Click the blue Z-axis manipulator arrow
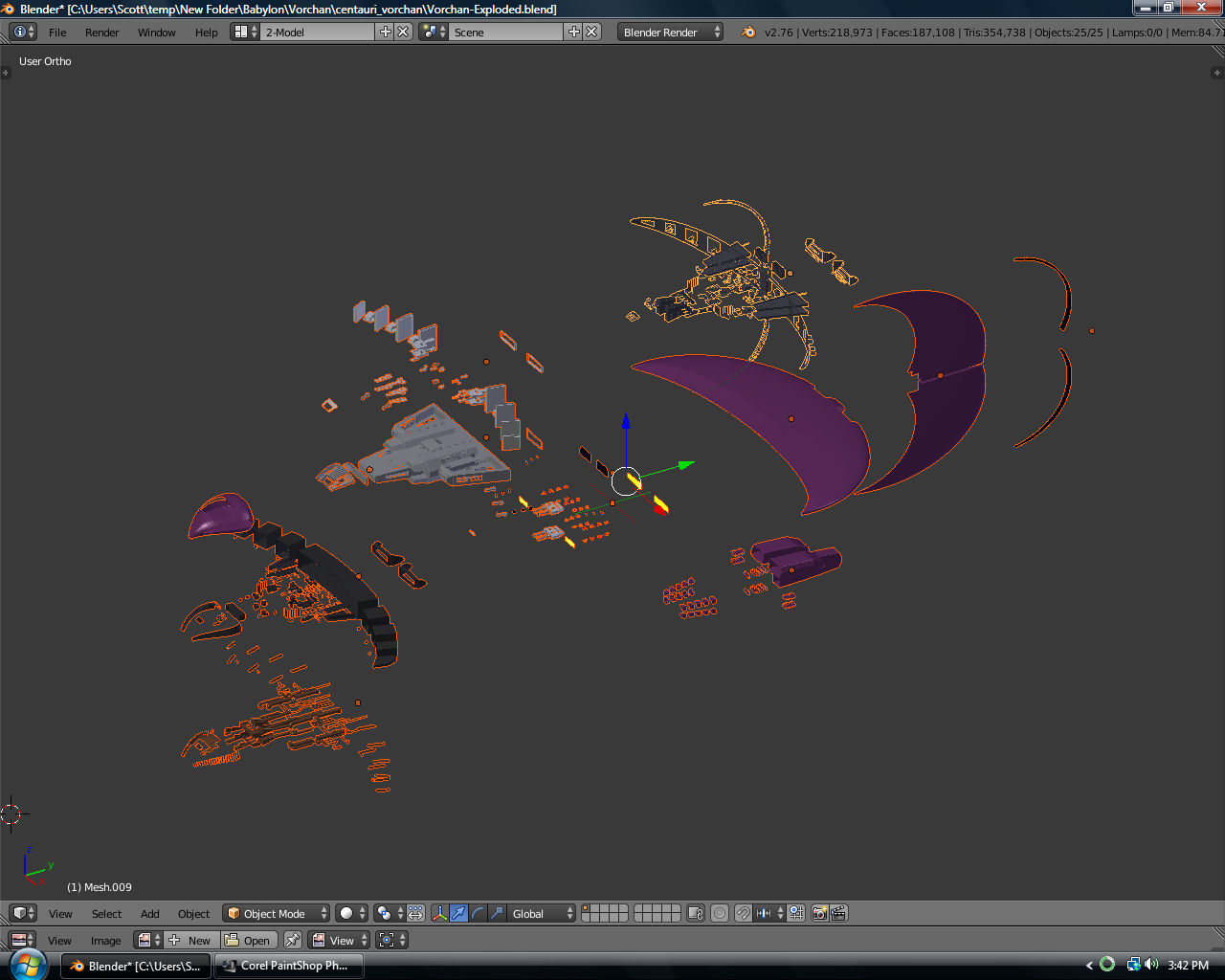The width and height of the screenshot is (1225, 980). 625,423
